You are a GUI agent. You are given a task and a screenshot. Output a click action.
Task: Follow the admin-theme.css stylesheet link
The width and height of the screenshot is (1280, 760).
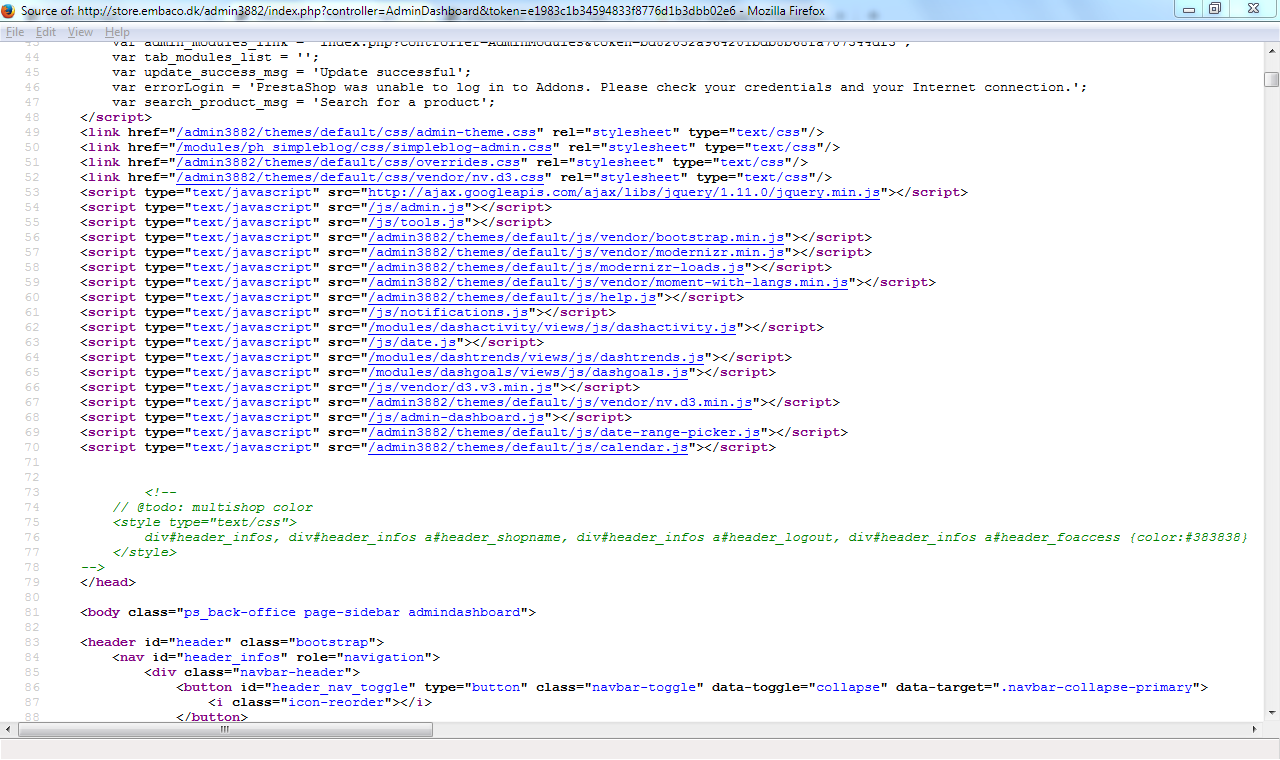point(356,132)
